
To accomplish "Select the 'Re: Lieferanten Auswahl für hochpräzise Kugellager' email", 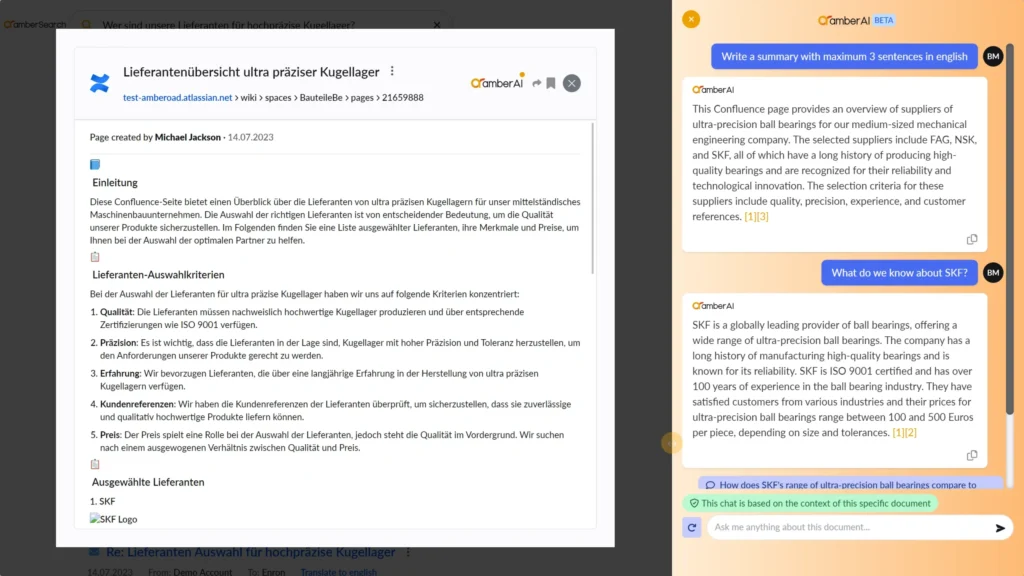I will point(248,551).
